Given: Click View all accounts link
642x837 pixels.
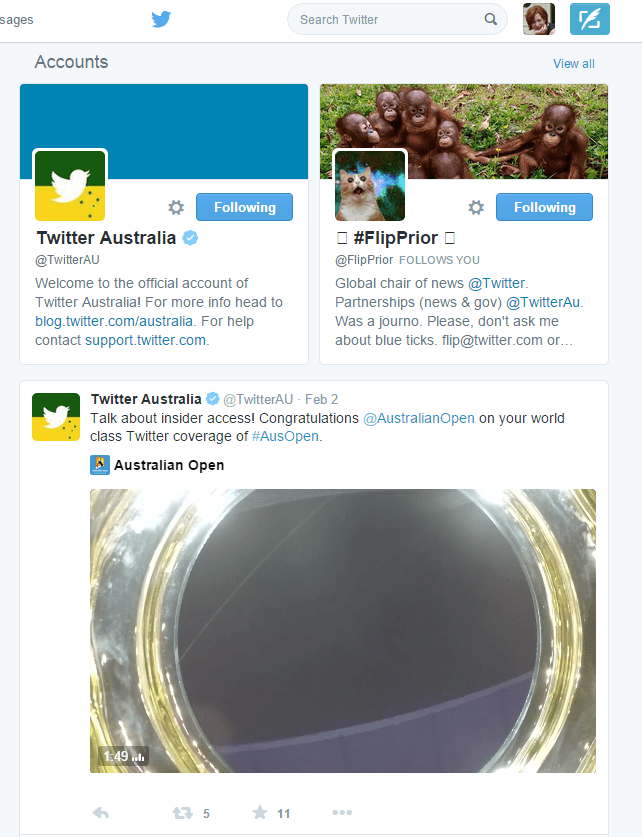Looking at the screenshot, I should (x=574, y=64).
